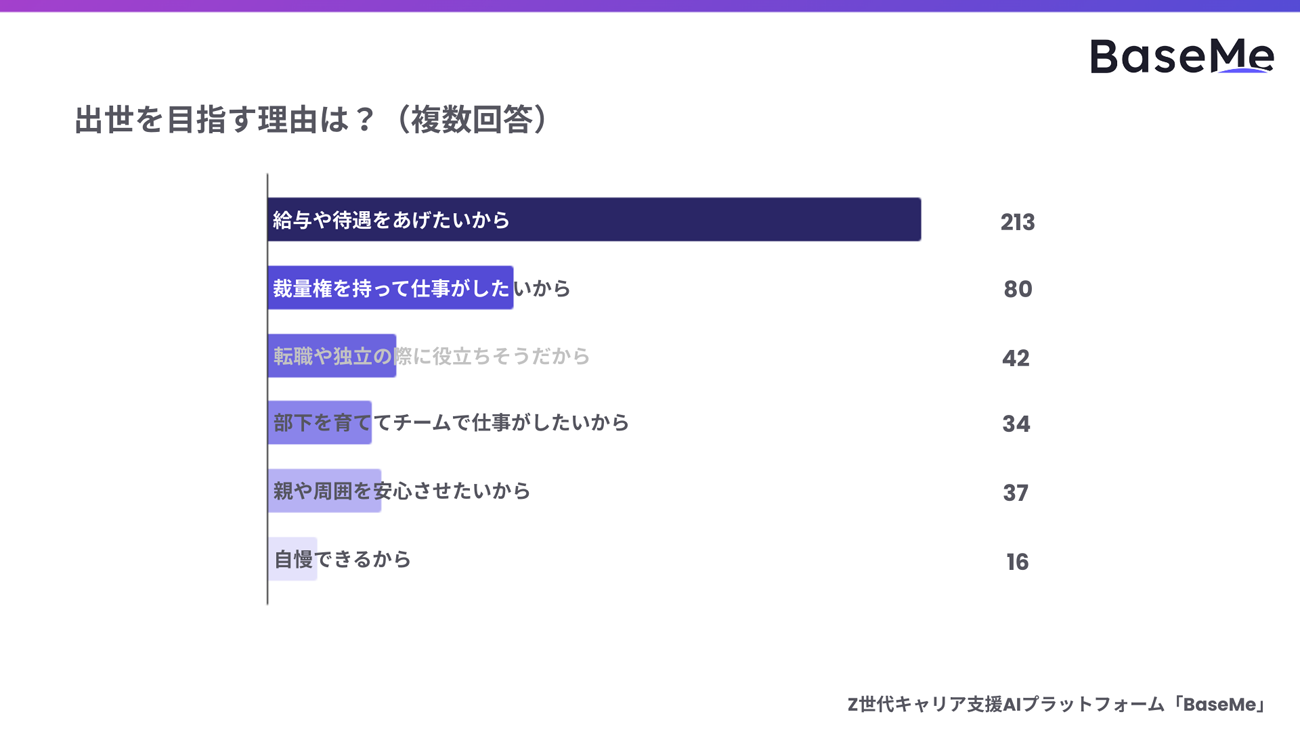Click the number 34 data label
This screenshot has height=731, width=1300.
point(1016,424)
